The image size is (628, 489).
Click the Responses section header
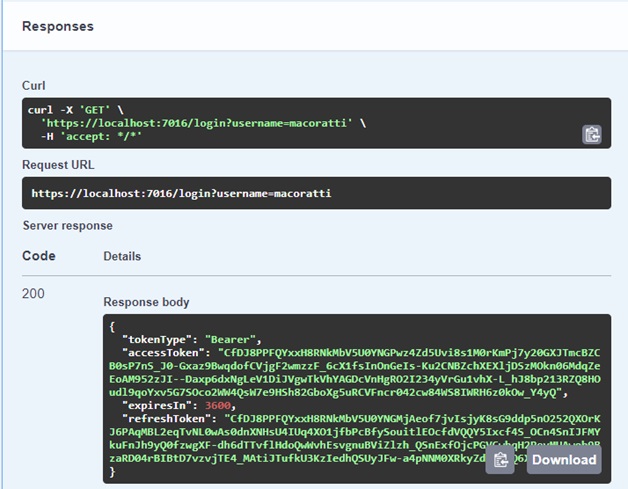tap(58, 26)
